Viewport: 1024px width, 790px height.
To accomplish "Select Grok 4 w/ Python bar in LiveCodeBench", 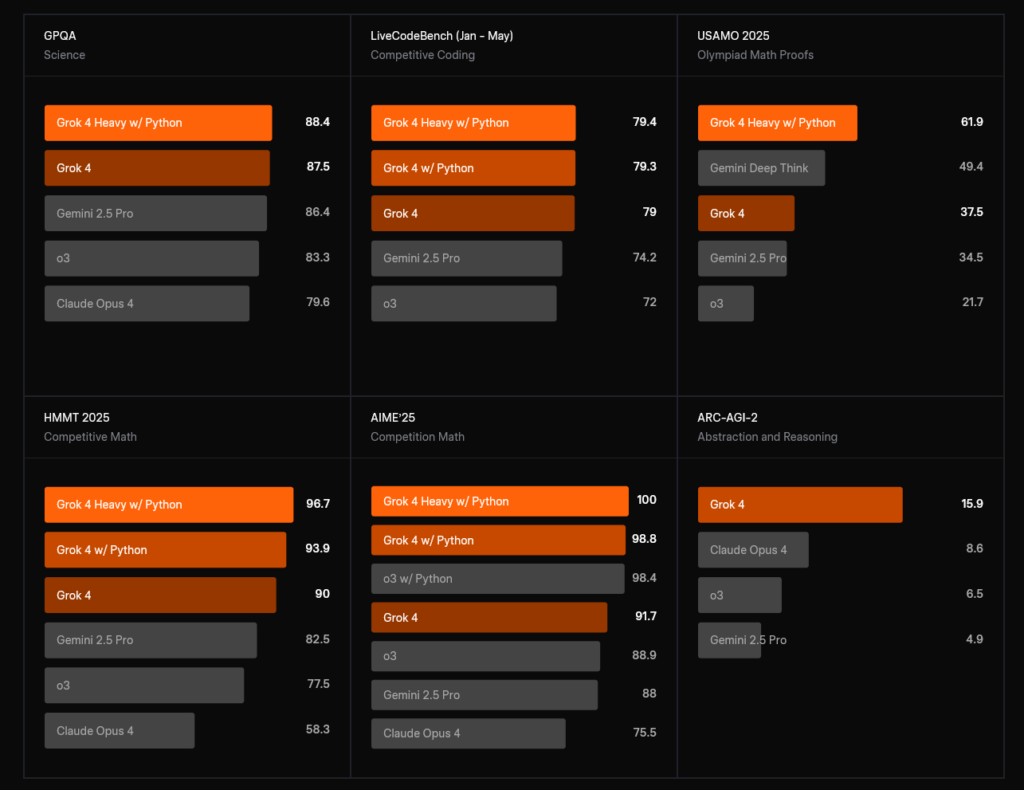I will [473, 168].
